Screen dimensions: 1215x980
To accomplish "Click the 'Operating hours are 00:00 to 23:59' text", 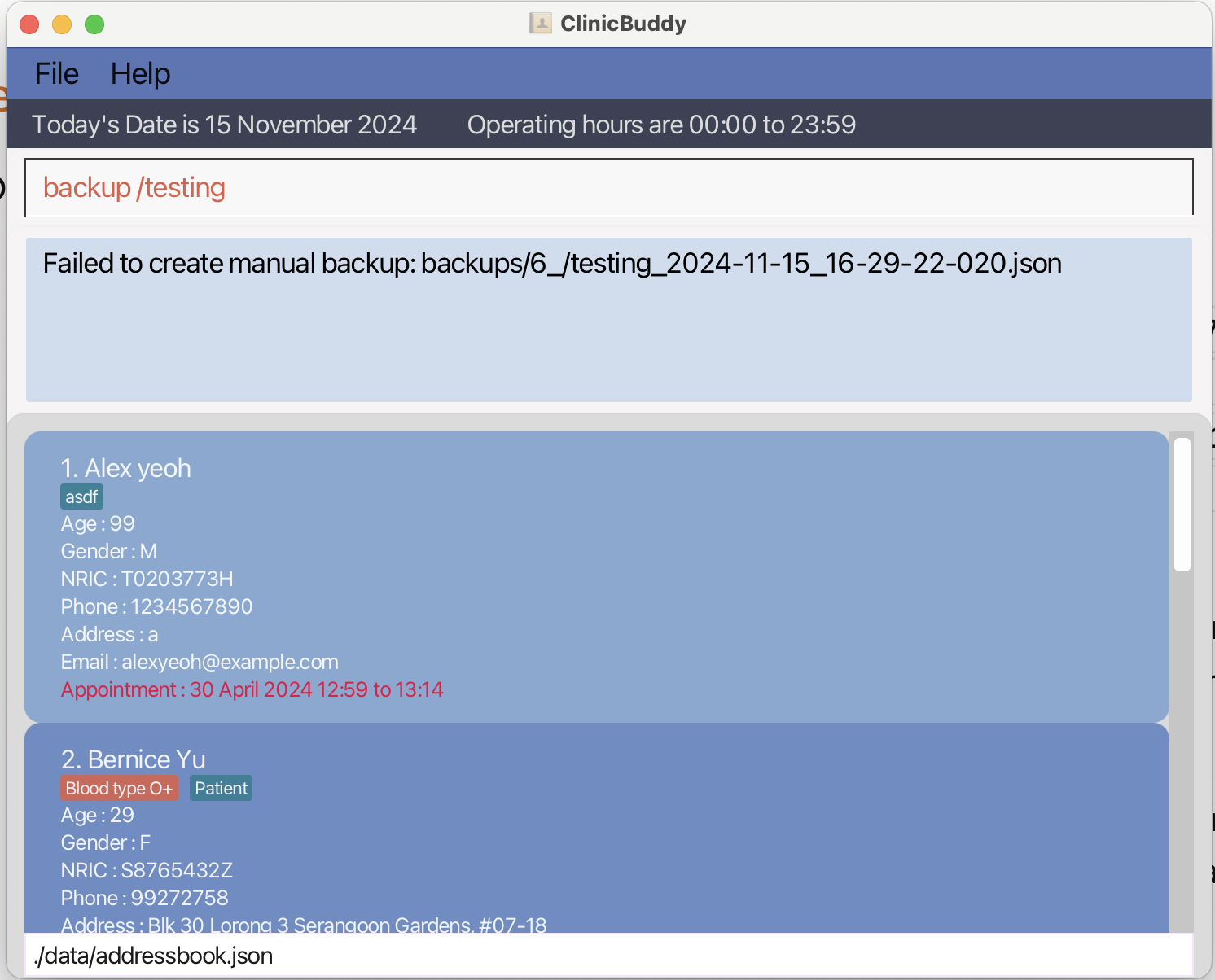I will 661,125.
